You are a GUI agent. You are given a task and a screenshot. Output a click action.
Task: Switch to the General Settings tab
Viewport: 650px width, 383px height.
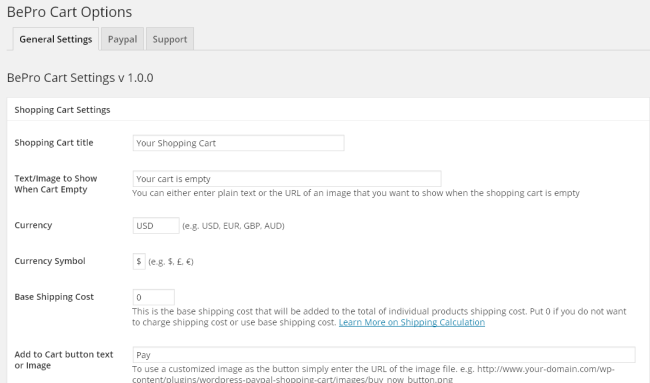point(56,39)
